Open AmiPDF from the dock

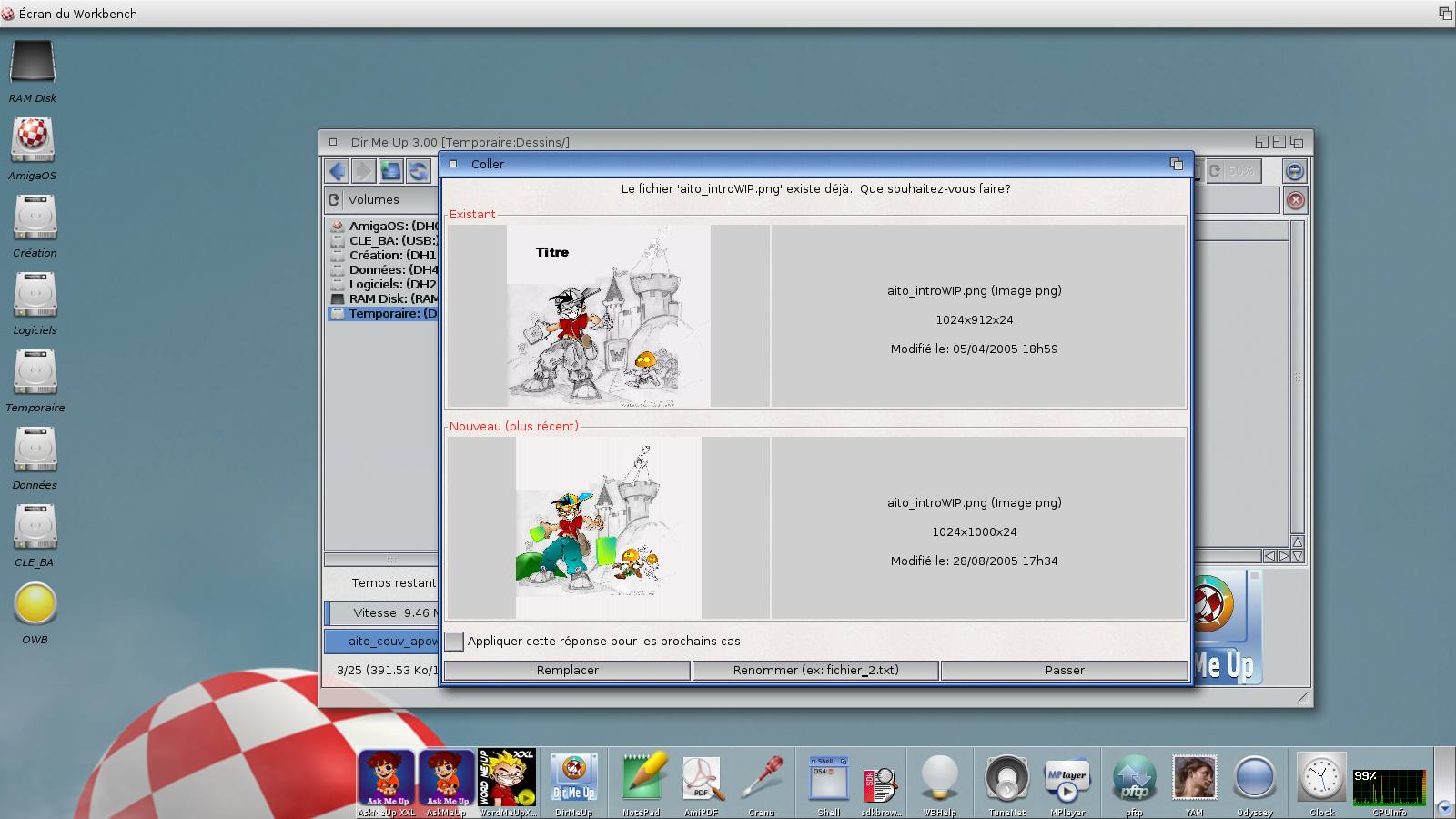[x=701, y=780]
